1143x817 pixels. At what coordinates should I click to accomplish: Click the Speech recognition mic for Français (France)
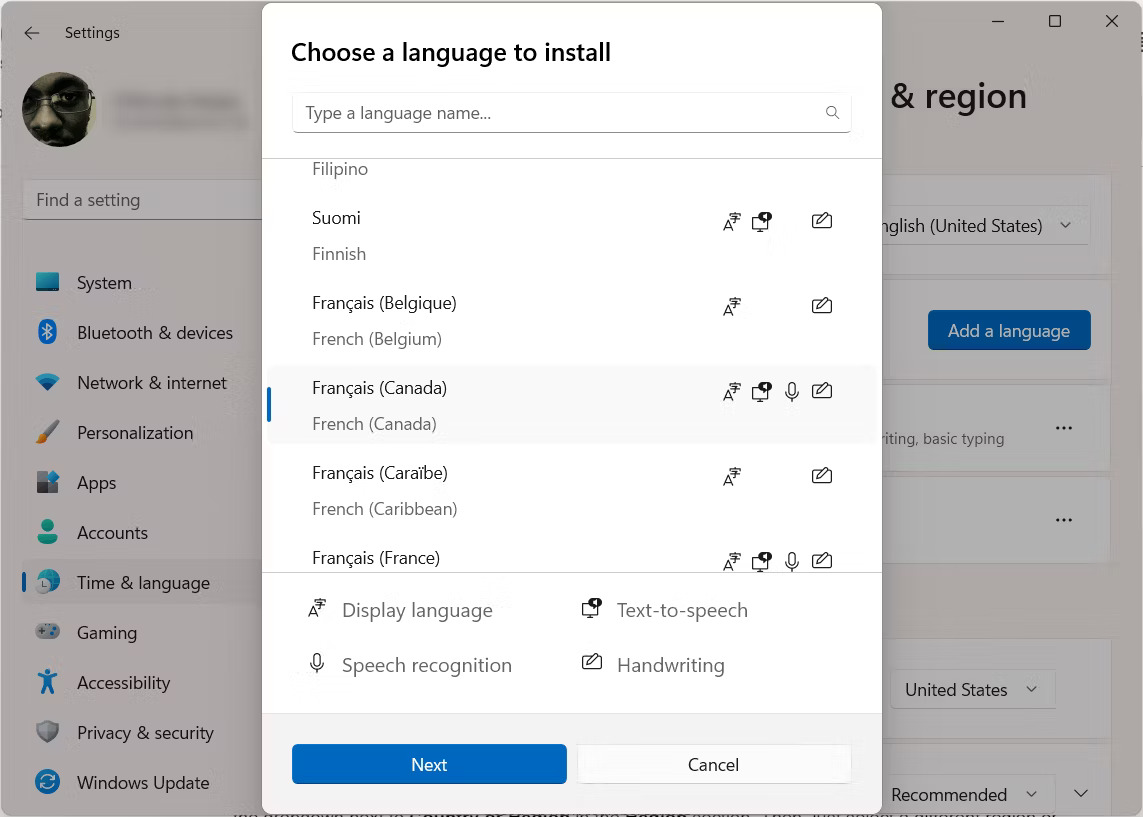(x=792, y=561)
